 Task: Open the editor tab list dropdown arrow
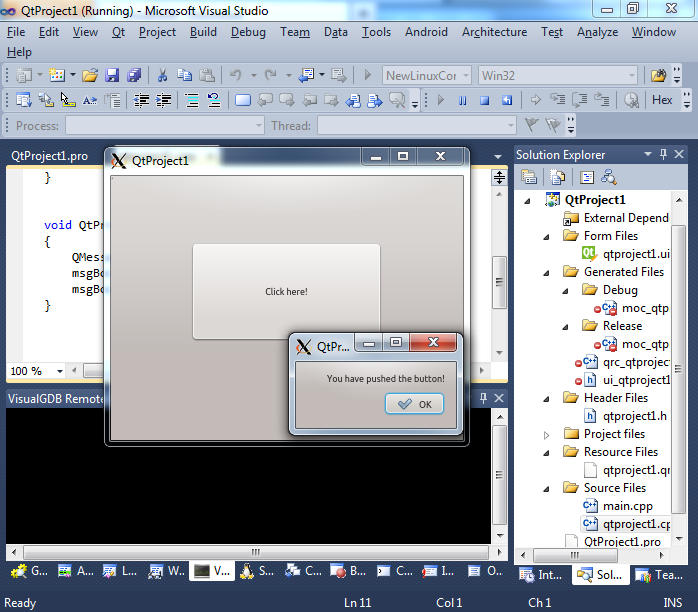[498, 156]
